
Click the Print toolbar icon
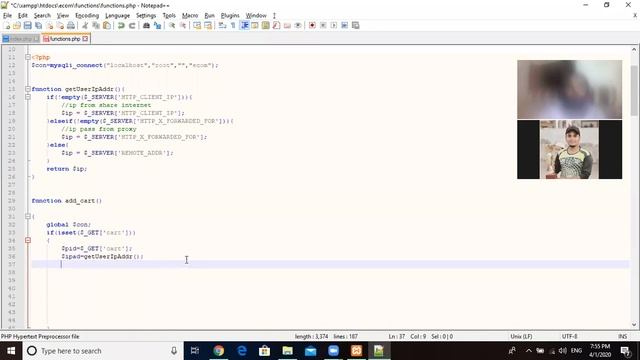point(71,25)
